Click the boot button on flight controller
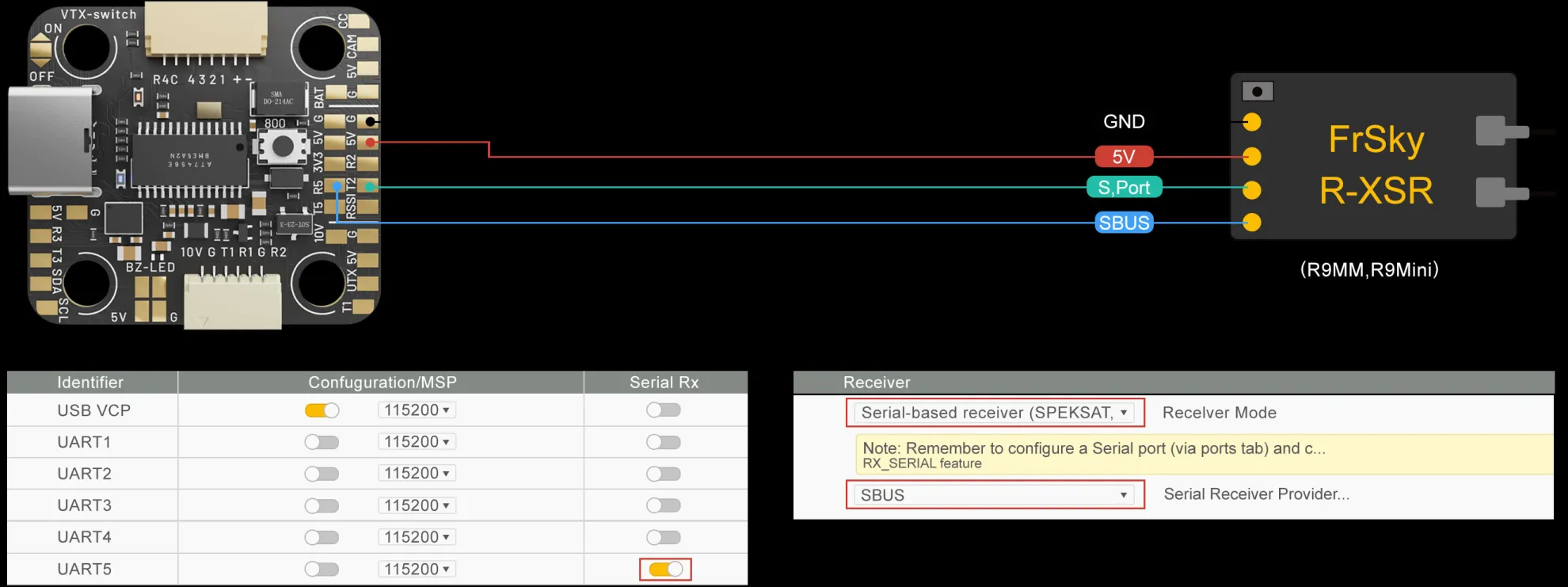Viewport: 1568px width, 587px height. click(x=283, y=146)
